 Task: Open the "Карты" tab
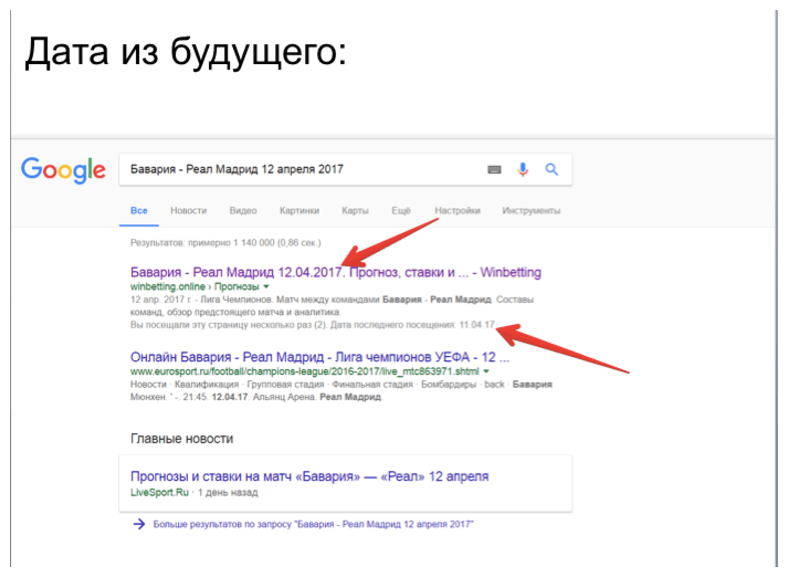click(355, 210)
